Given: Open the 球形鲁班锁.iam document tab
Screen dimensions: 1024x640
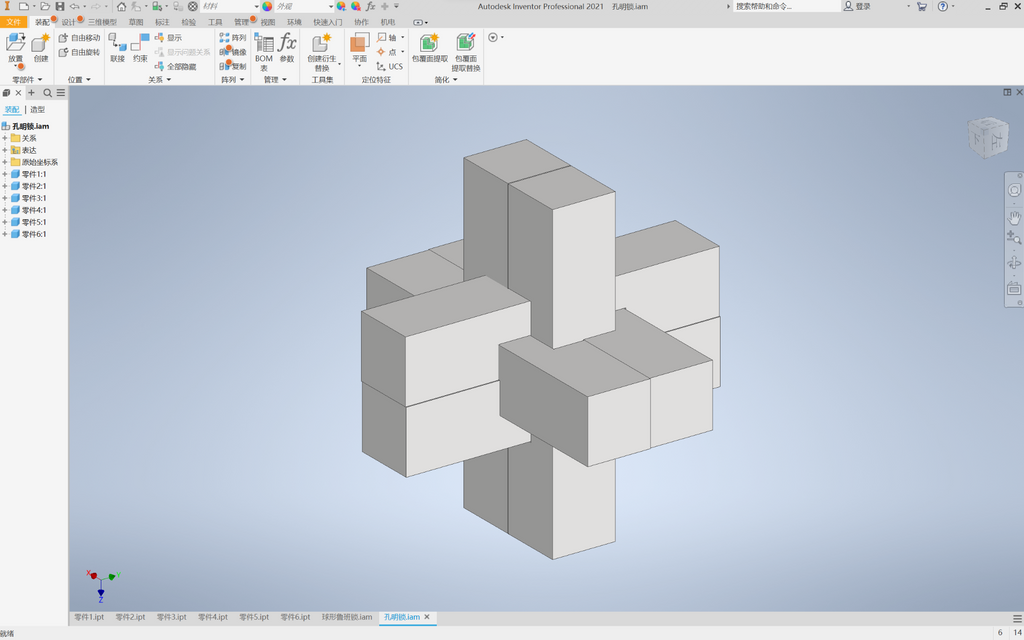Looking at the screenshot, I should 347,617.
